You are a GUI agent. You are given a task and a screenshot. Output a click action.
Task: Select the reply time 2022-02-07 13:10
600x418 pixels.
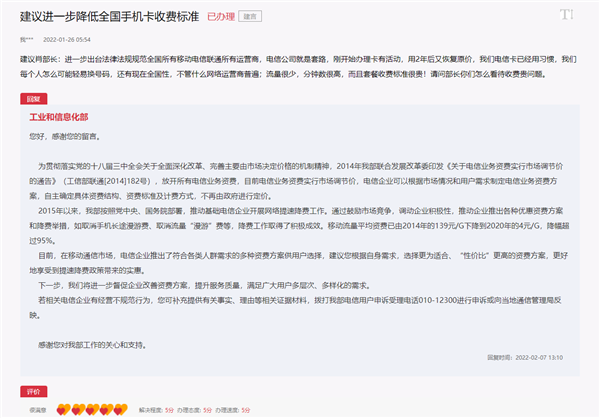coord(539,358)
